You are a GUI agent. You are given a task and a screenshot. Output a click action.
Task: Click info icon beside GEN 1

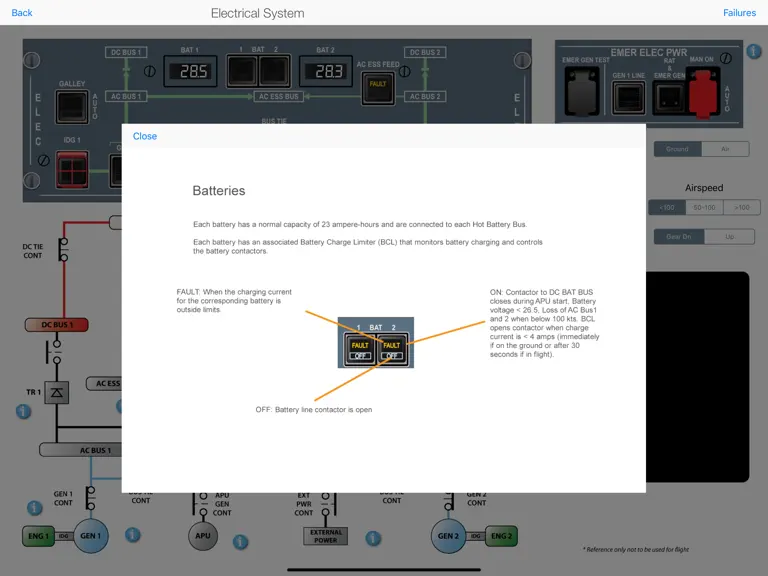(x=133, y=534)
